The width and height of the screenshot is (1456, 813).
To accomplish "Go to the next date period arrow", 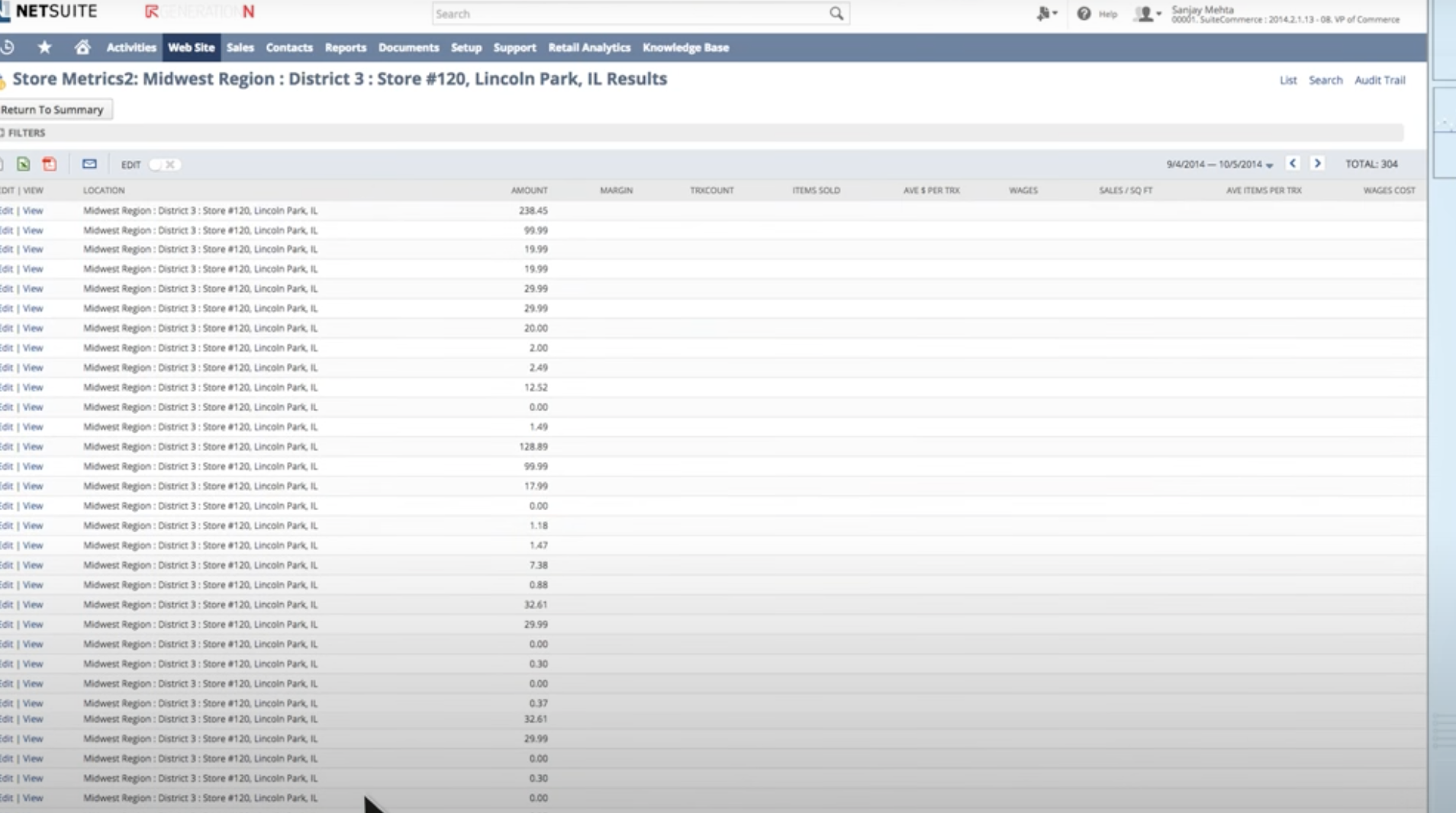I will (1318, 163).
